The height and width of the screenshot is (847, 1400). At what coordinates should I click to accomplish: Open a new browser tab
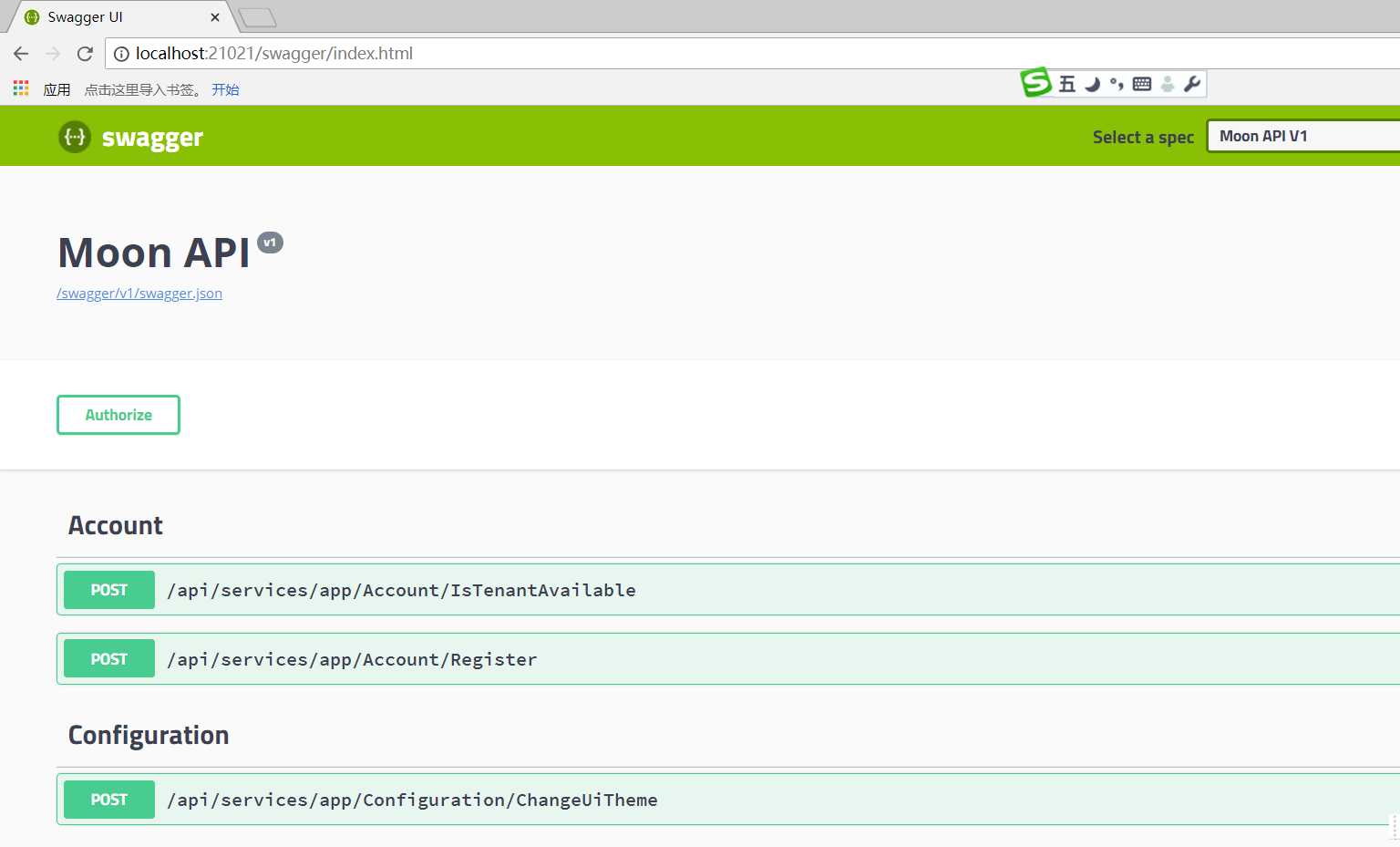click(x=257, y=17)
